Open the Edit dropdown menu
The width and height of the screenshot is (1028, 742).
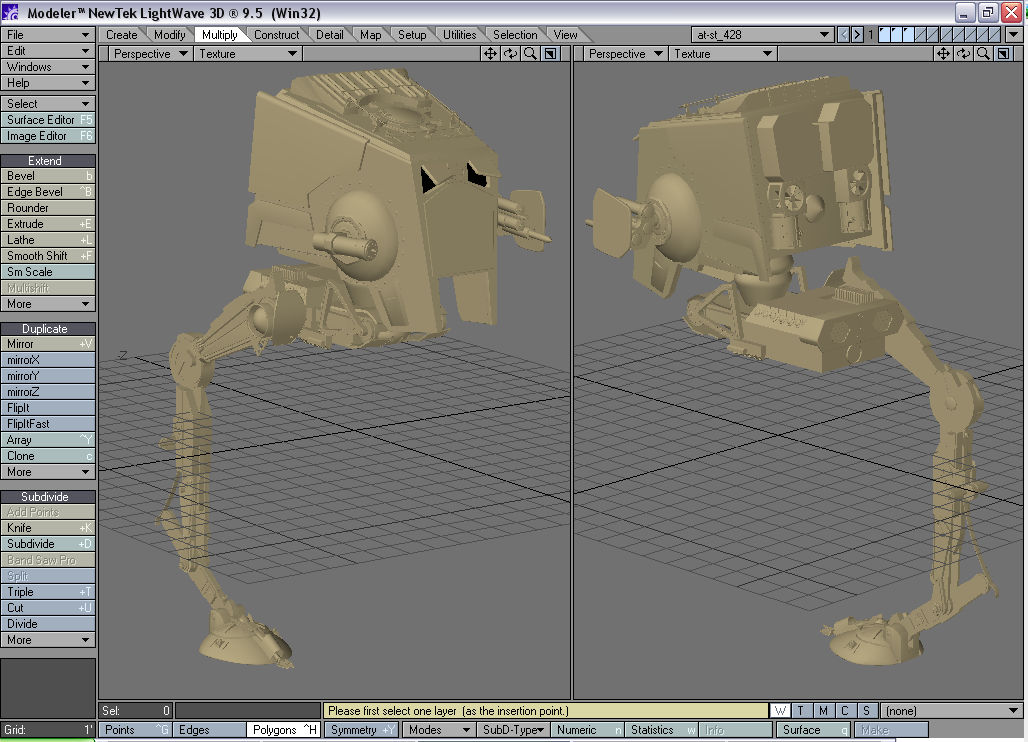tap(48, 50)
